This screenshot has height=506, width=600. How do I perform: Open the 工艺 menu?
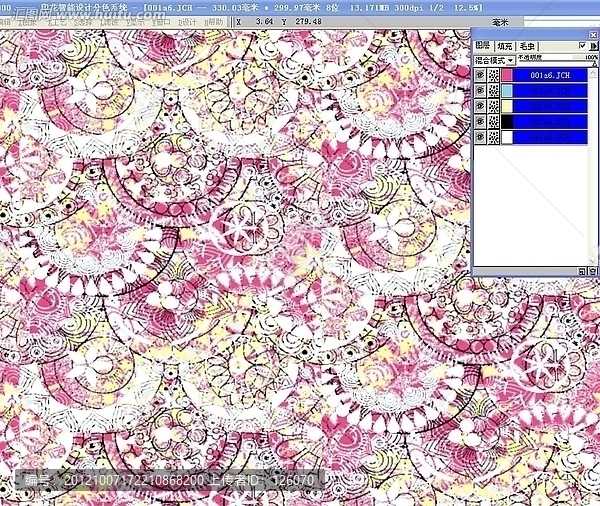tap(57, 22)
